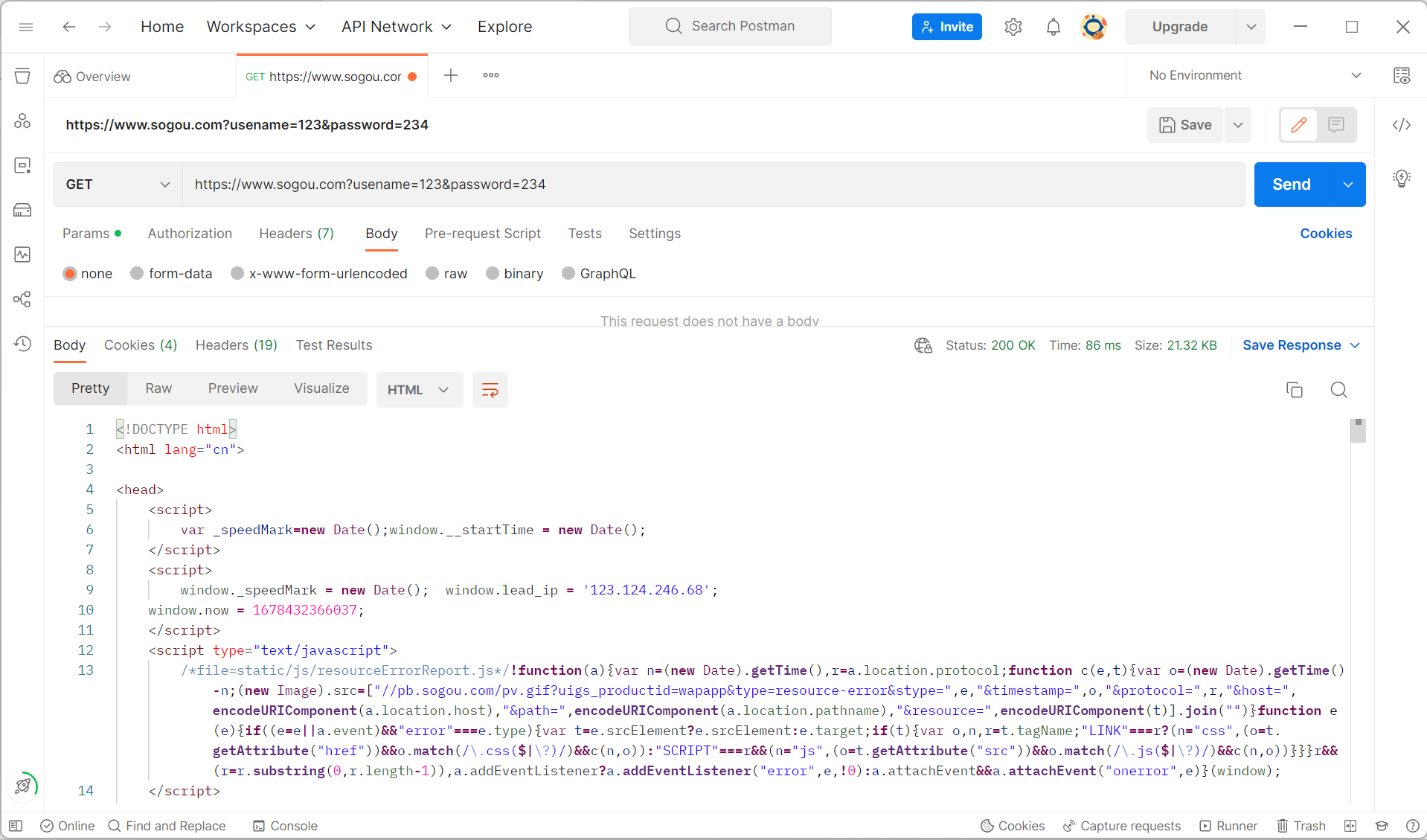
Task: Click the Invite button
Action: [947, 27]
